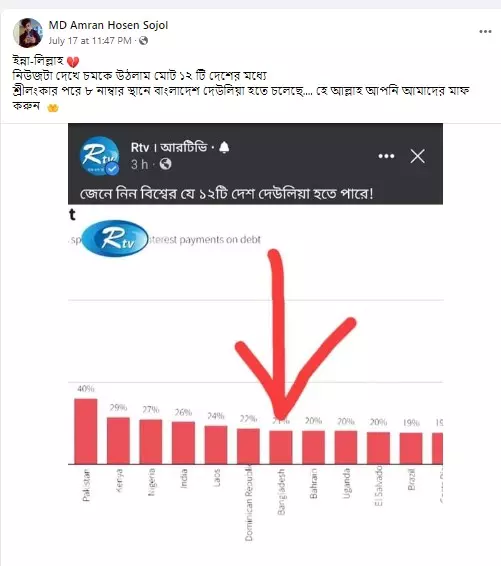Click globe icon next to 3 h
Image resolution: width=501 pixels, height=566 pixels.
coord(166,164)
